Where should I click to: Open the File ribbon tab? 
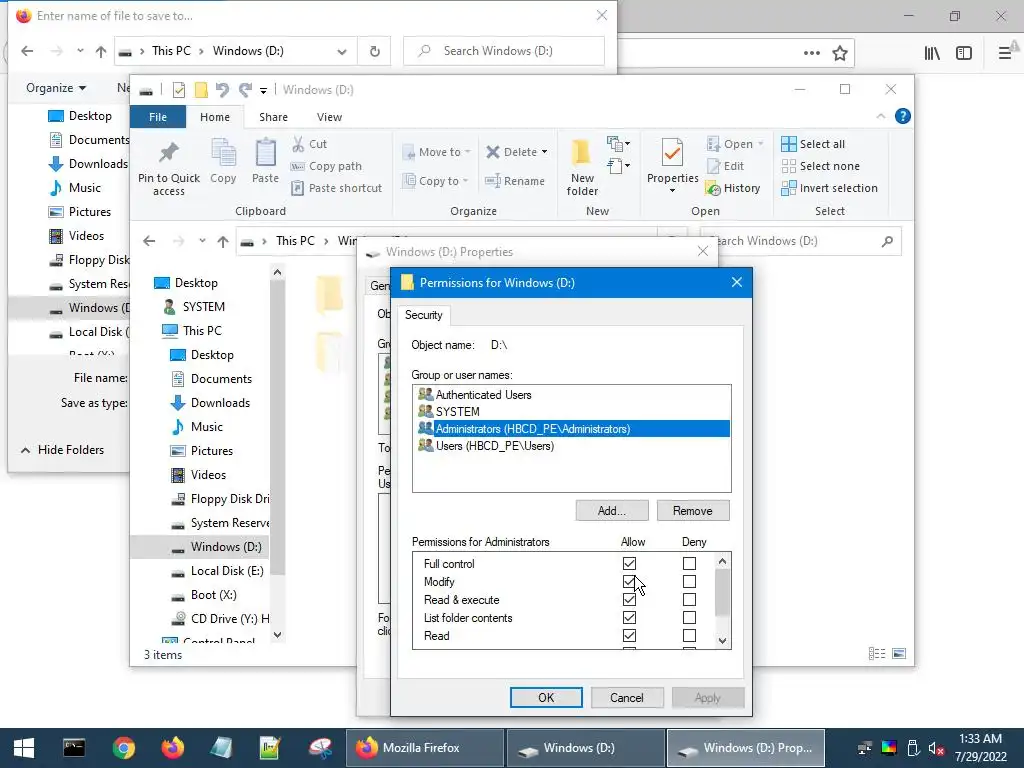tap(157, 117)
